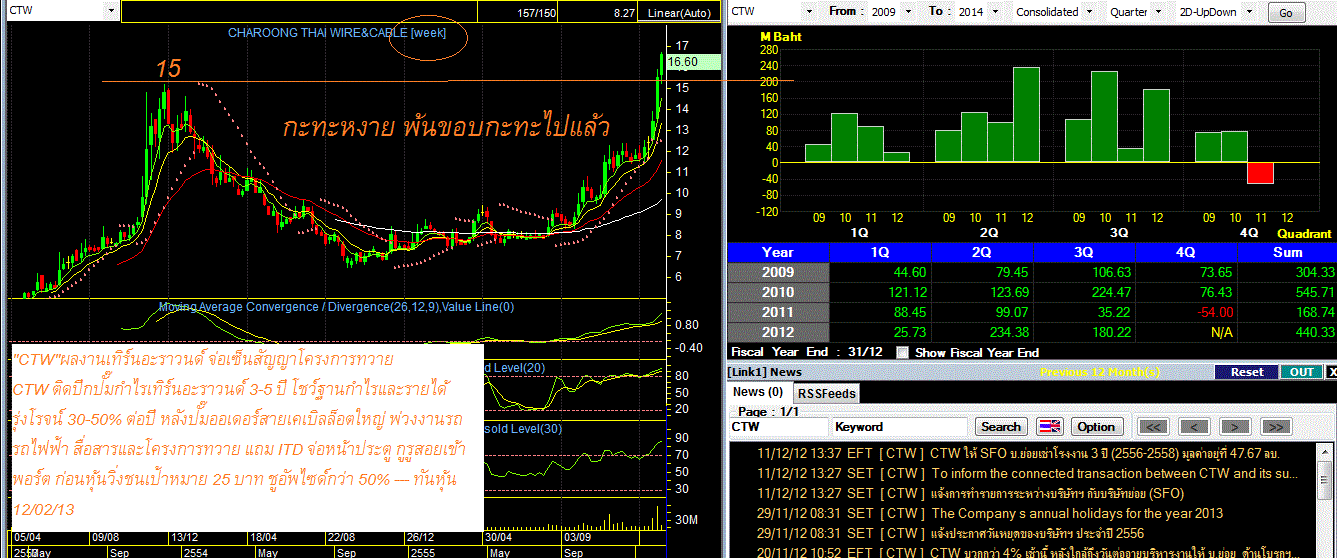Click the 'Previous 12 Month(s)' label

click(1100, 372)
